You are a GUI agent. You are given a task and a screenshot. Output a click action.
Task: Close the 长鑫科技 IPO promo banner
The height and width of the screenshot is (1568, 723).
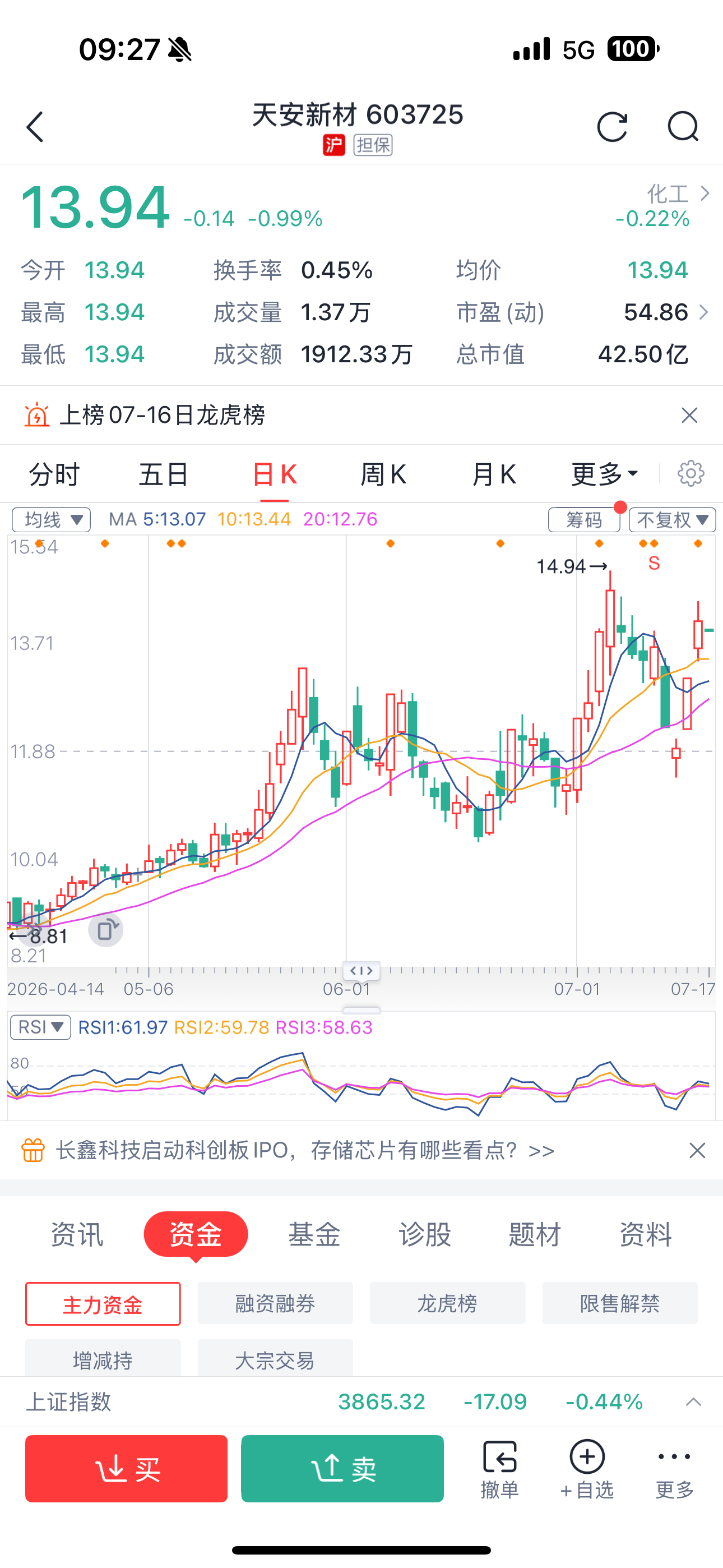pos(697,1150)
